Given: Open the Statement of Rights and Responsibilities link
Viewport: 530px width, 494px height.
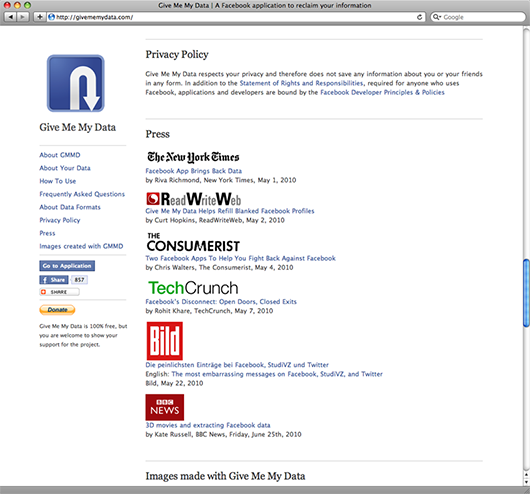Looking at the screenshot, I should click(302, 83).
